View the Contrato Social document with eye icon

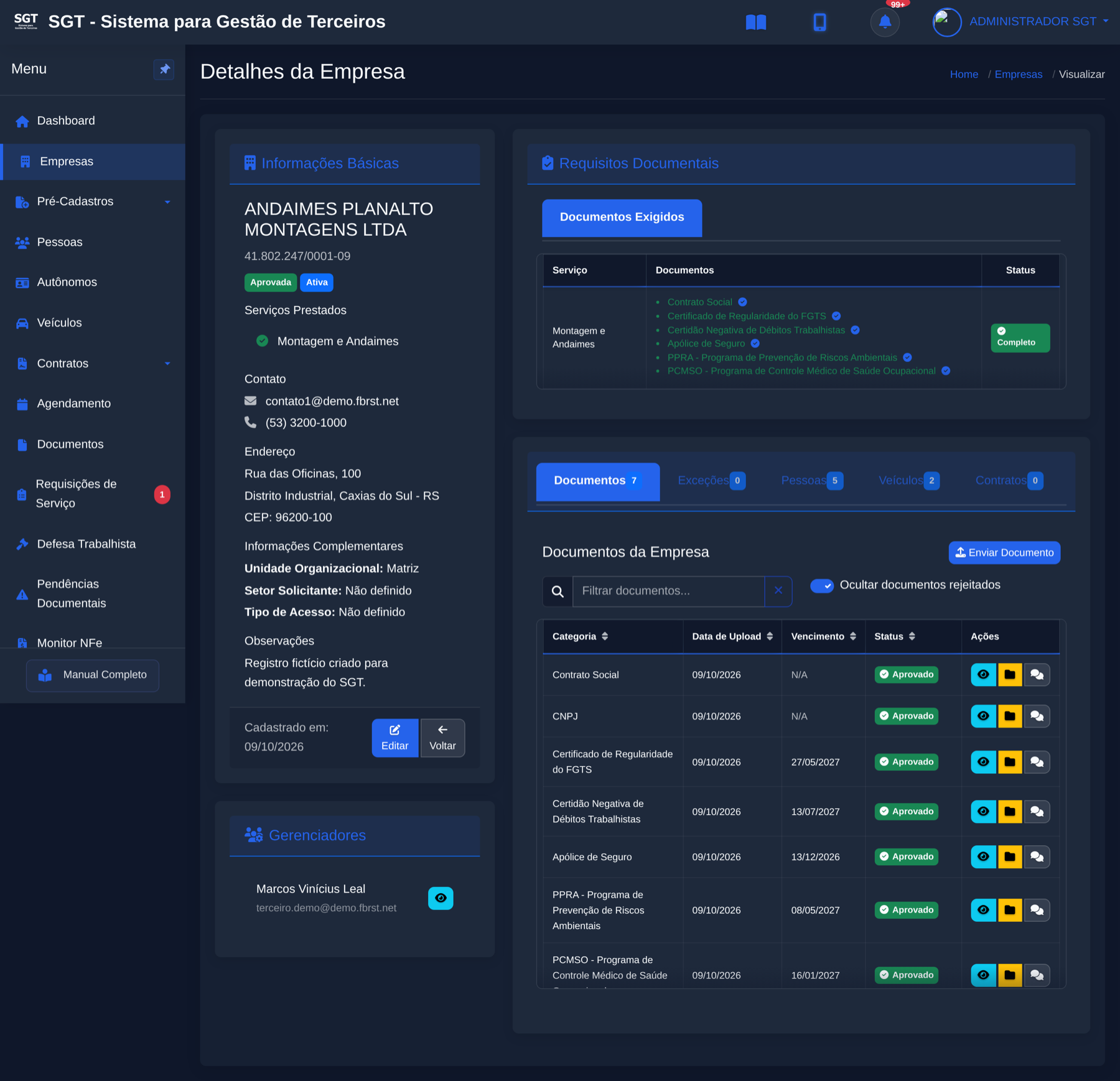click(983, 675)
